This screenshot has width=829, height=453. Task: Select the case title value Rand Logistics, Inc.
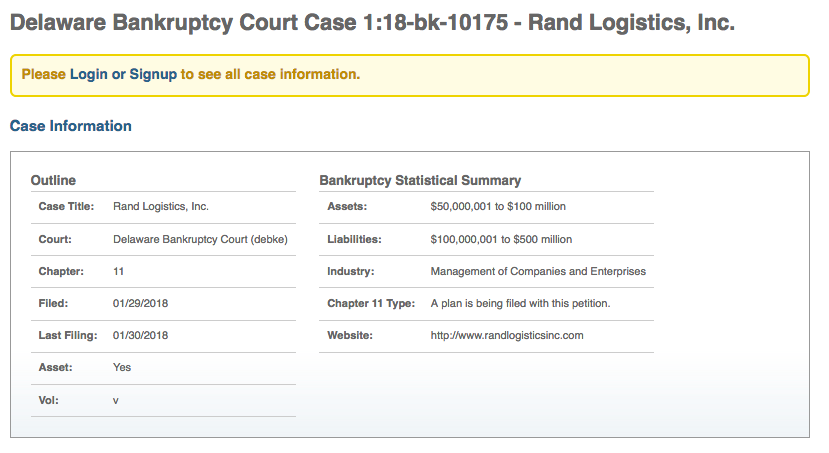click(161, 207)
